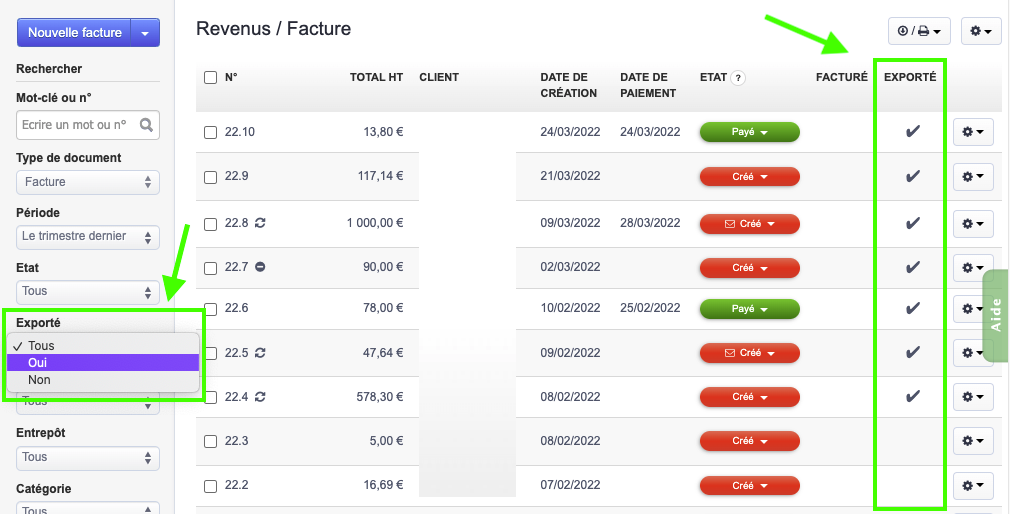
Task: Click exported checkmark of invoice 22.10
Action: pos(912,131)
